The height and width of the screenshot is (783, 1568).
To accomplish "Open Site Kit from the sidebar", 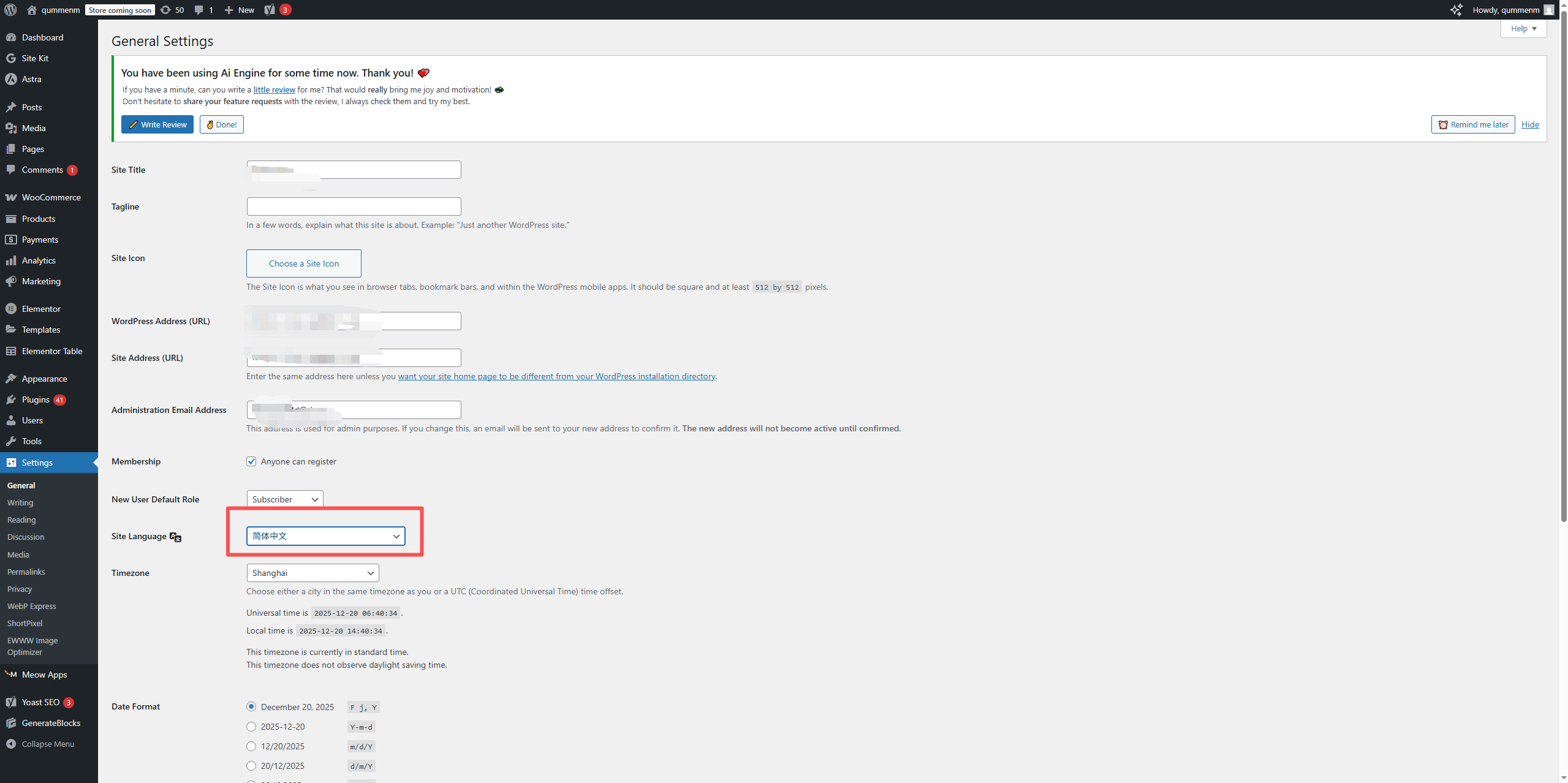I will point(34,58).
